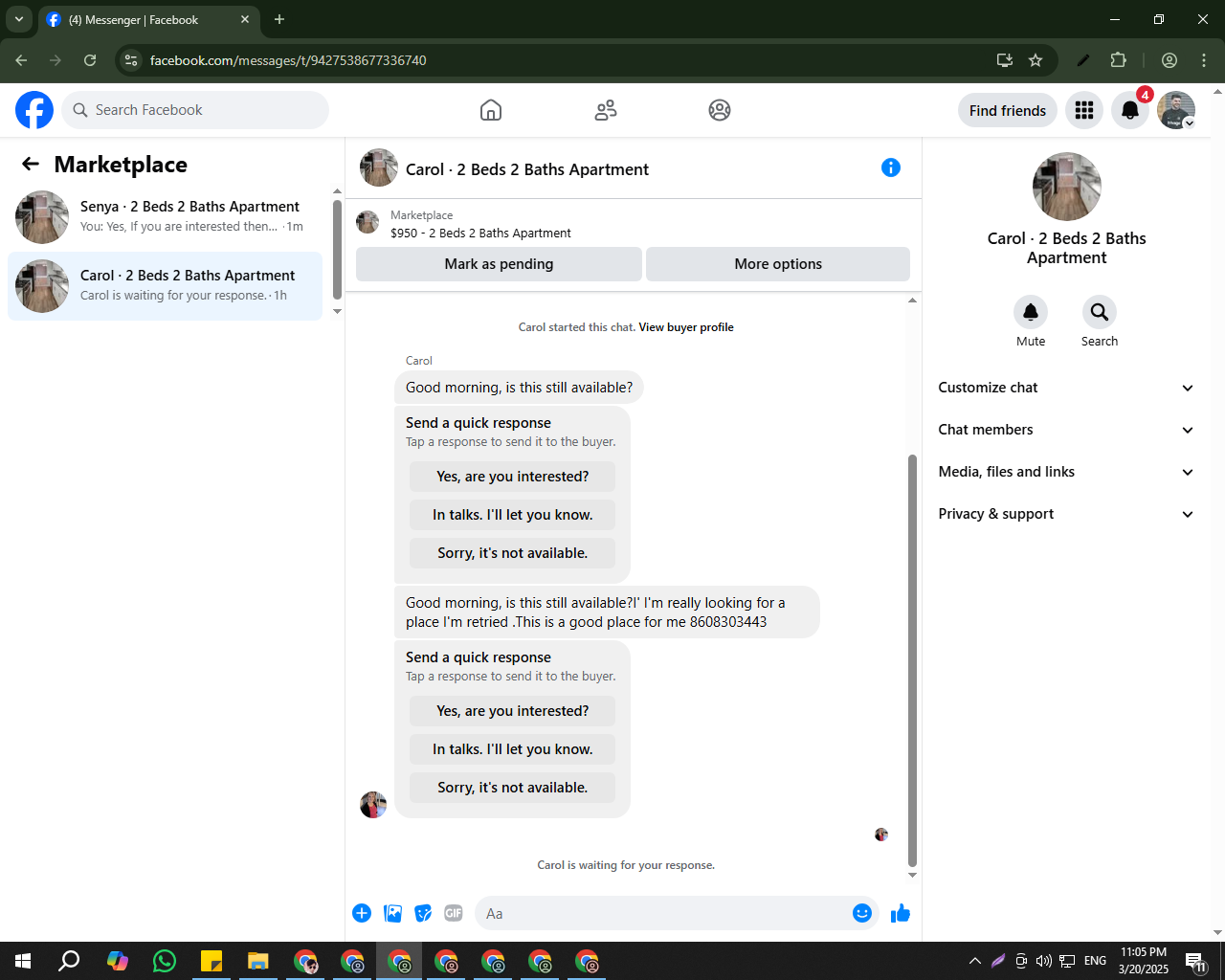Send second 'In talks. I'll let you know.' response
The image size is (1225, 980).
pyautogui.click(x=512, y=749)
